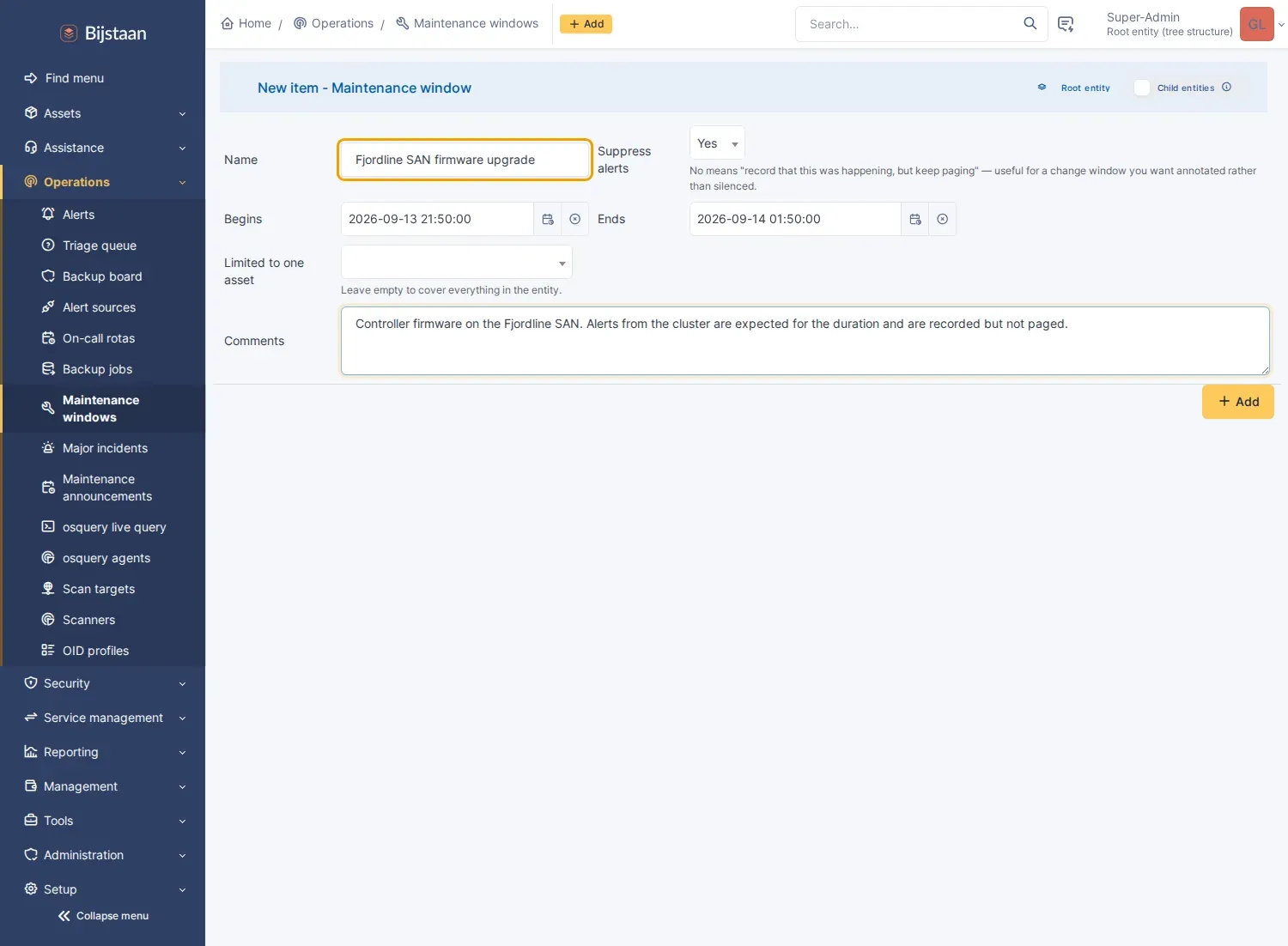Expand the Assets menu section

click(103, 113)
